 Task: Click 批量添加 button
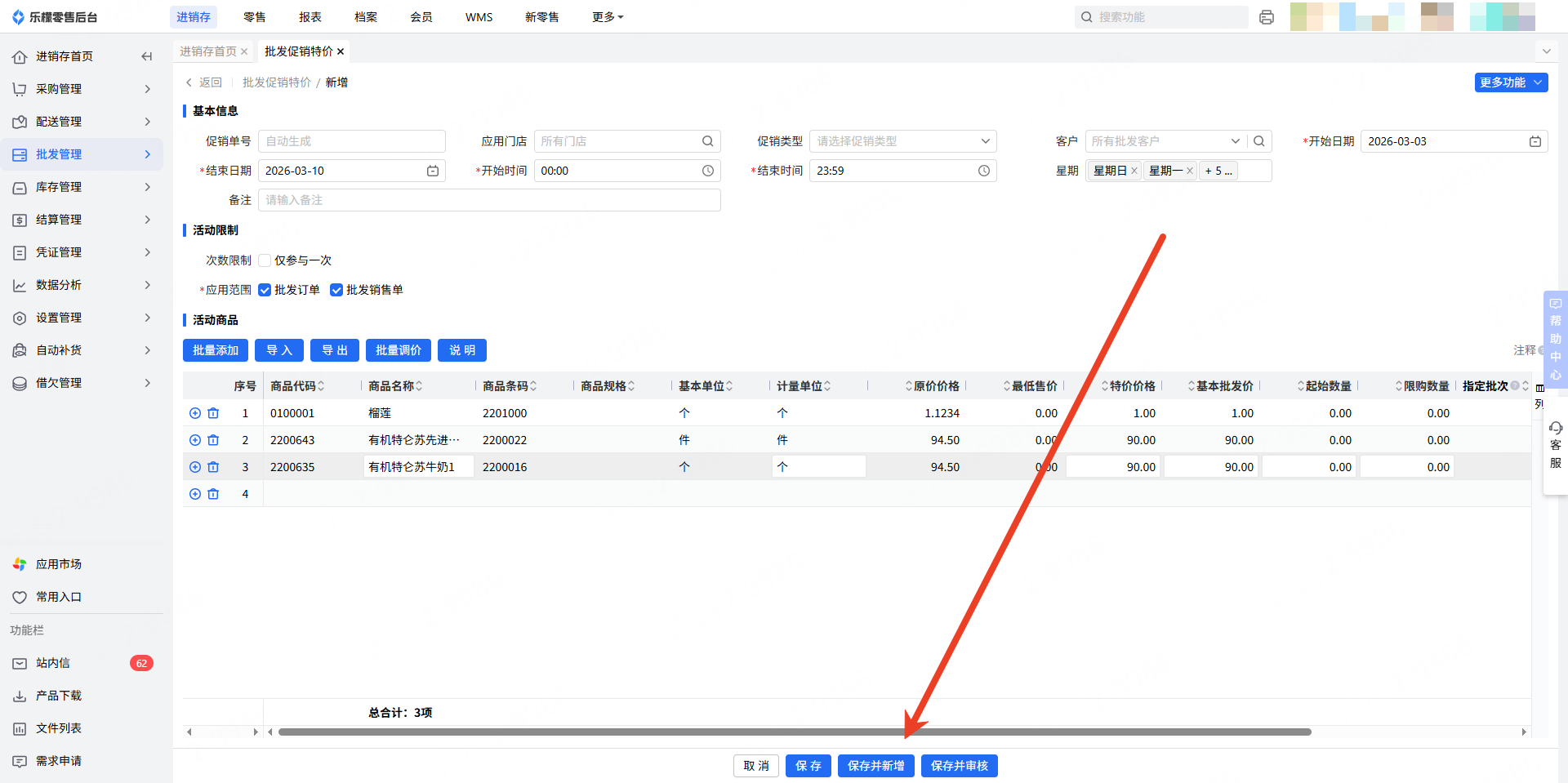[x=216, y=350]
